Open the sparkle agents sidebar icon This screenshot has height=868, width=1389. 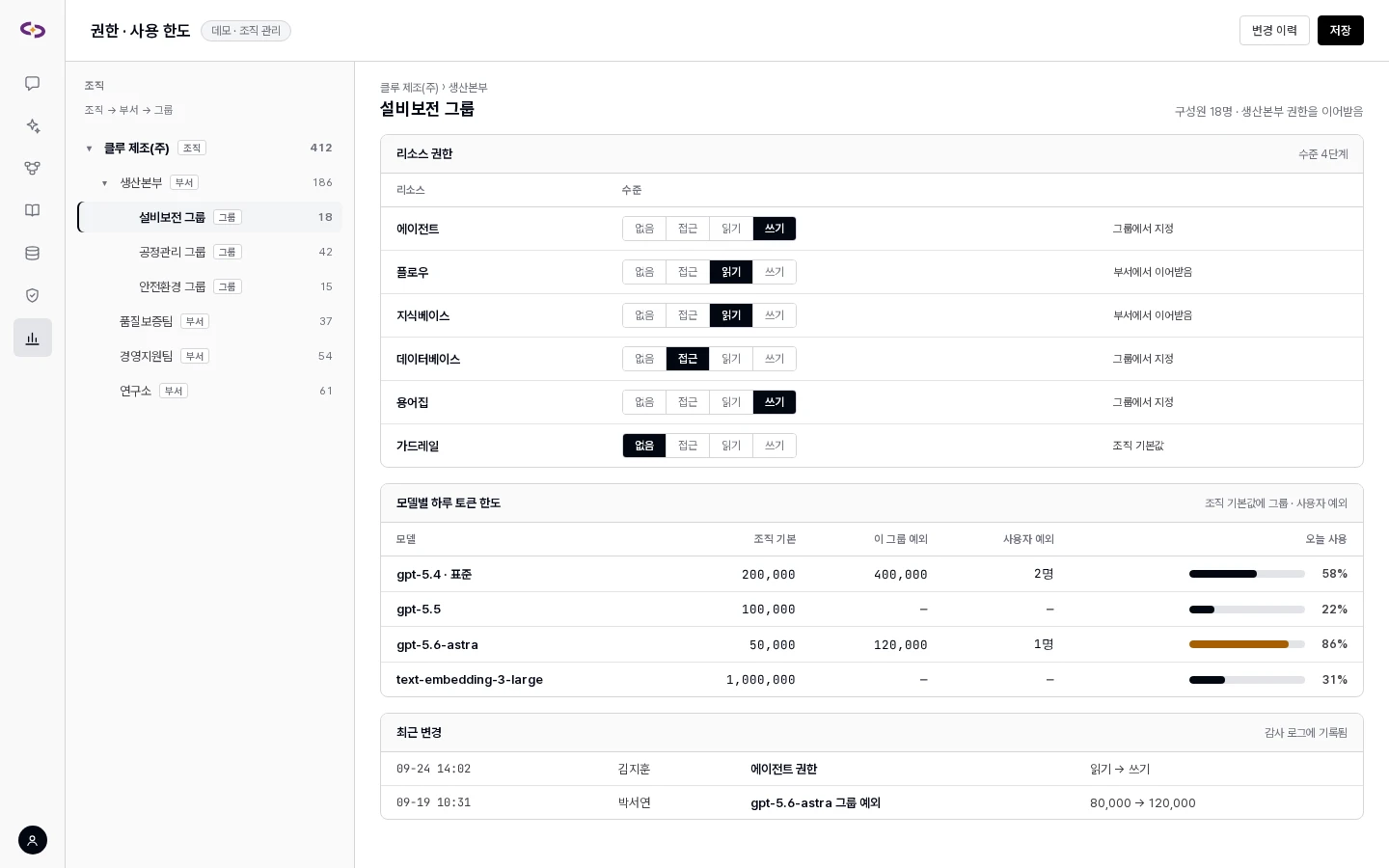click(x=33, y=126)
